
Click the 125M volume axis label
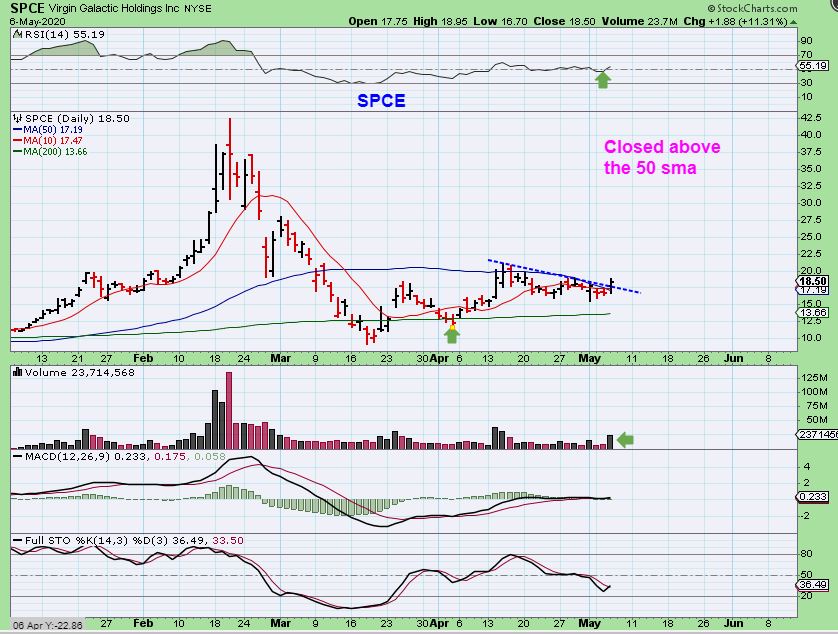814,377
